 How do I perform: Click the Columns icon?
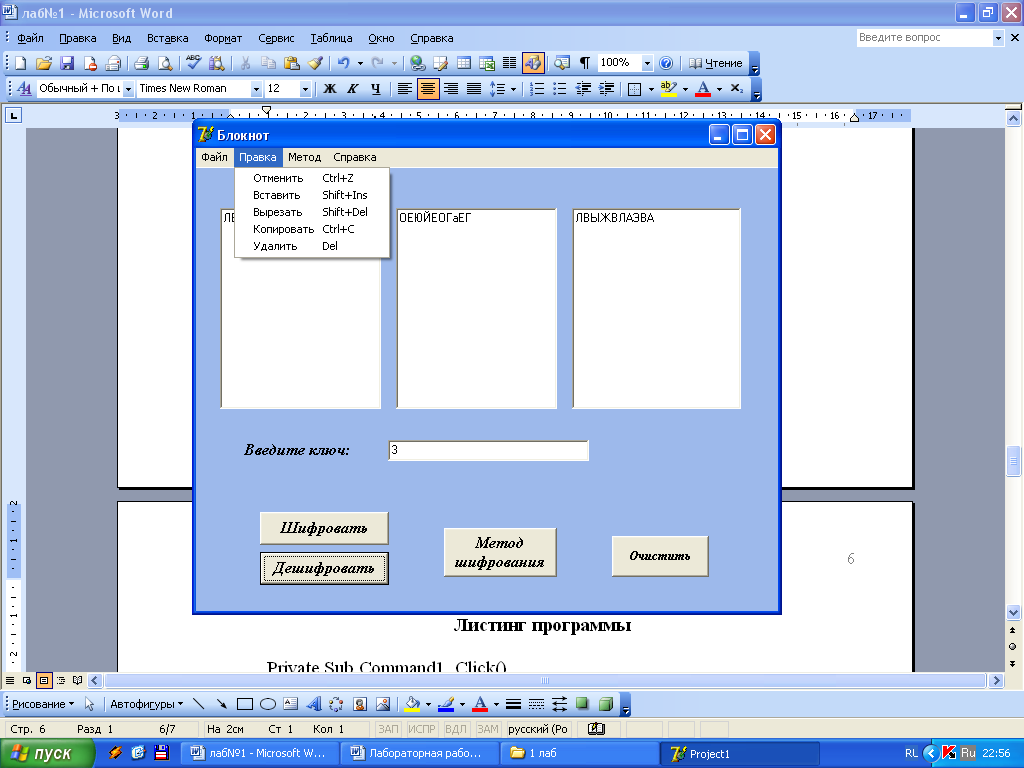(x=509, y=63)
